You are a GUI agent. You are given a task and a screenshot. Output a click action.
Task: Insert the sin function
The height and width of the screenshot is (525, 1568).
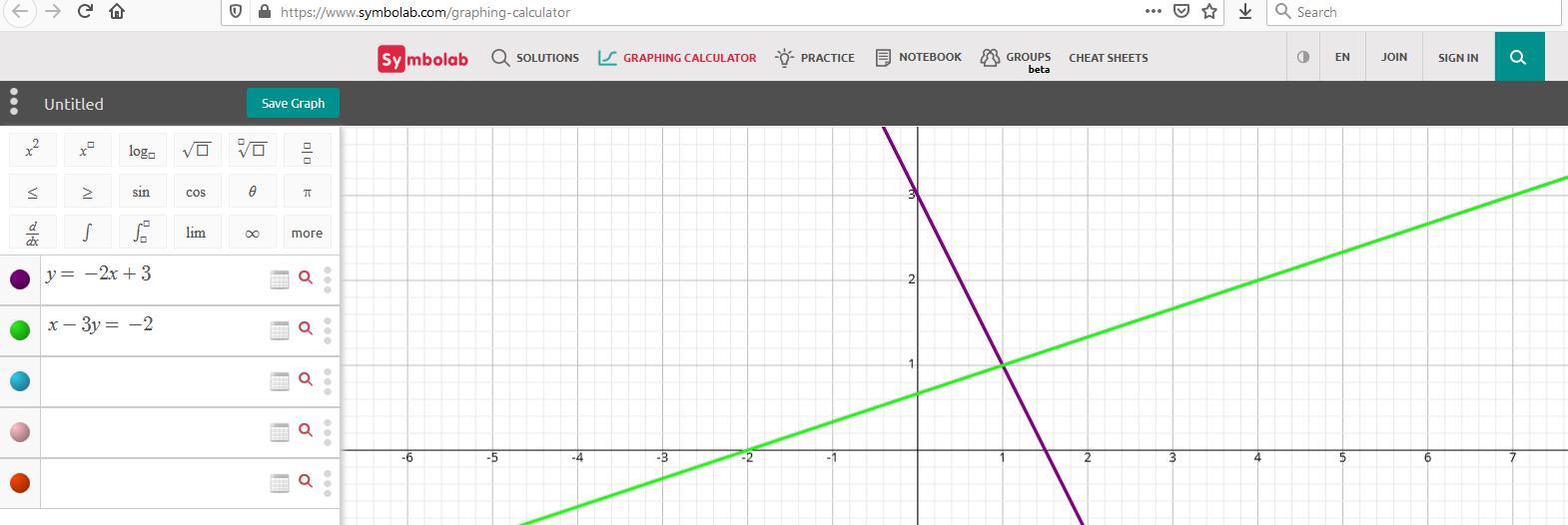(142, 192)
